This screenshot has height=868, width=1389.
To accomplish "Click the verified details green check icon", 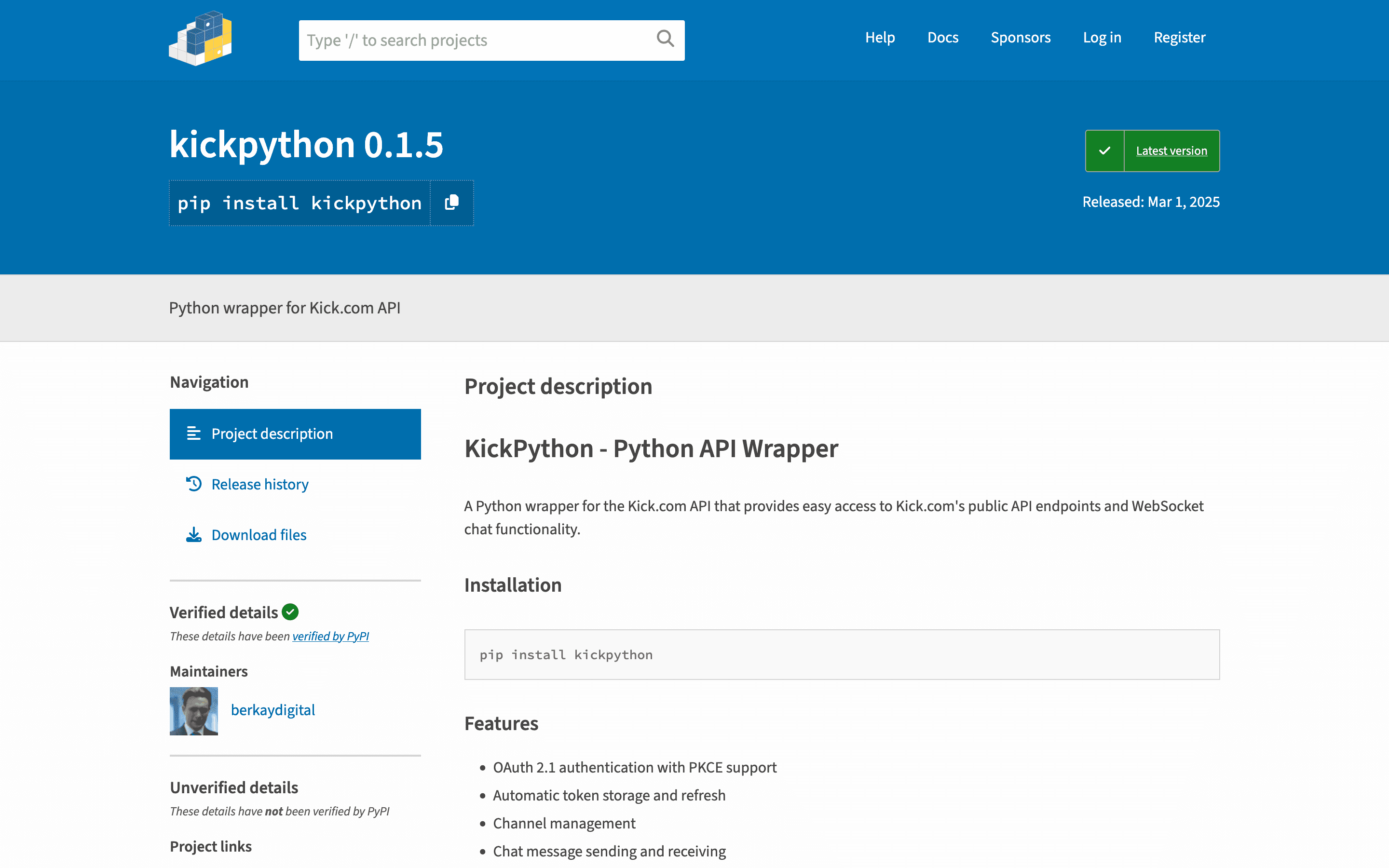I will pos(290,612).
